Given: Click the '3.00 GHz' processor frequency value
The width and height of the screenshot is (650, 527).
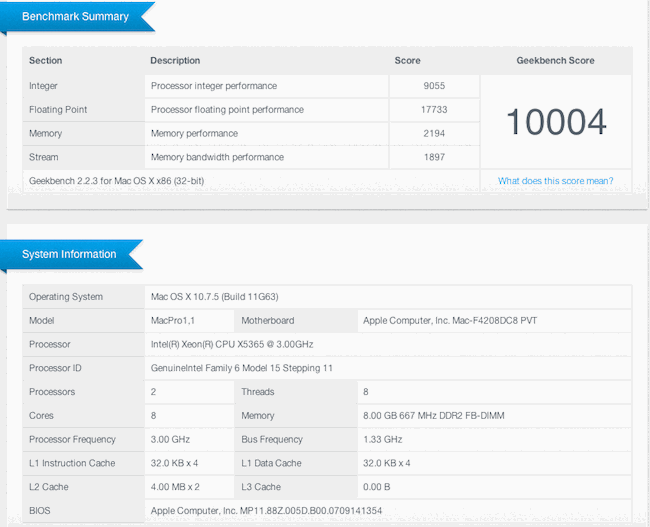Looking at the screenshot, I should pyautogui.click(x=170, y=440).
